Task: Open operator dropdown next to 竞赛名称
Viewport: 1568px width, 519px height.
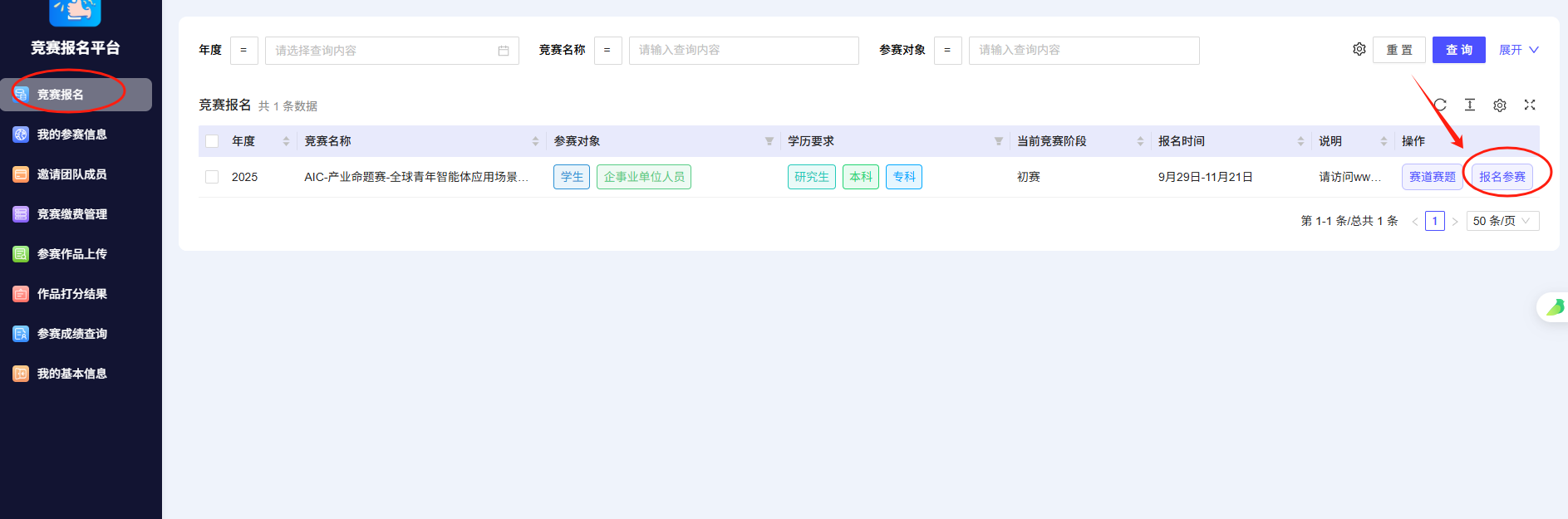Action: click(607, 51)
